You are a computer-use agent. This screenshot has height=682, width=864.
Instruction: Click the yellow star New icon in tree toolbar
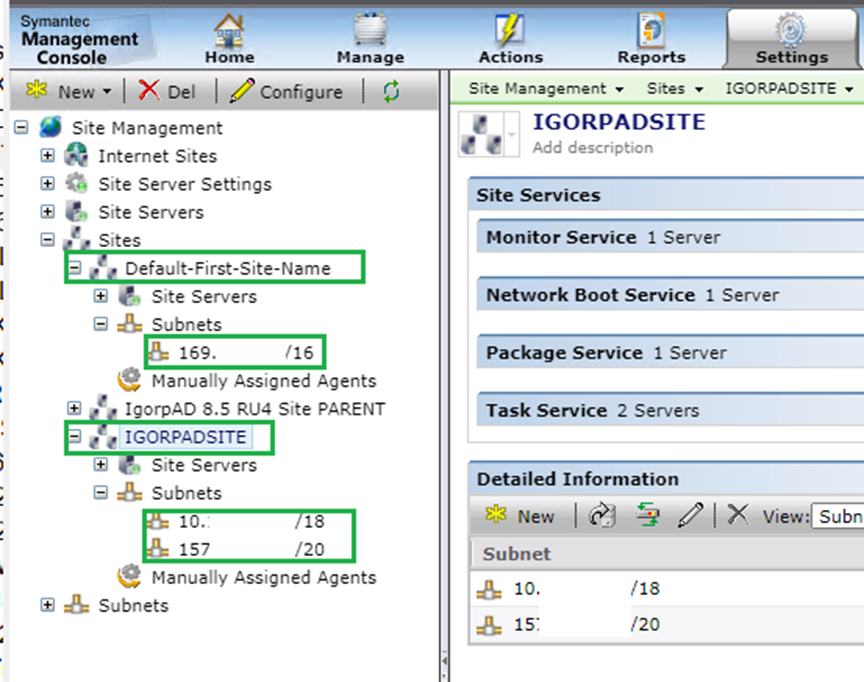coord(36,90)
